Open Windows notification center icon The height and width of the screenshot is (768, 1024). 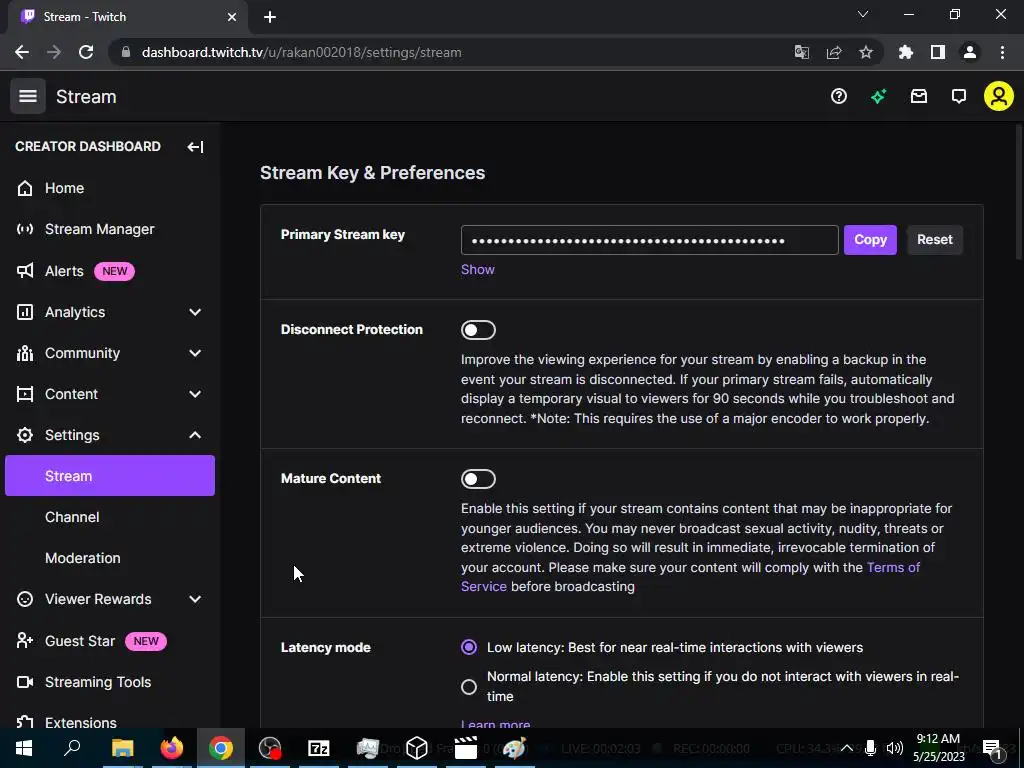coord(992,748)
